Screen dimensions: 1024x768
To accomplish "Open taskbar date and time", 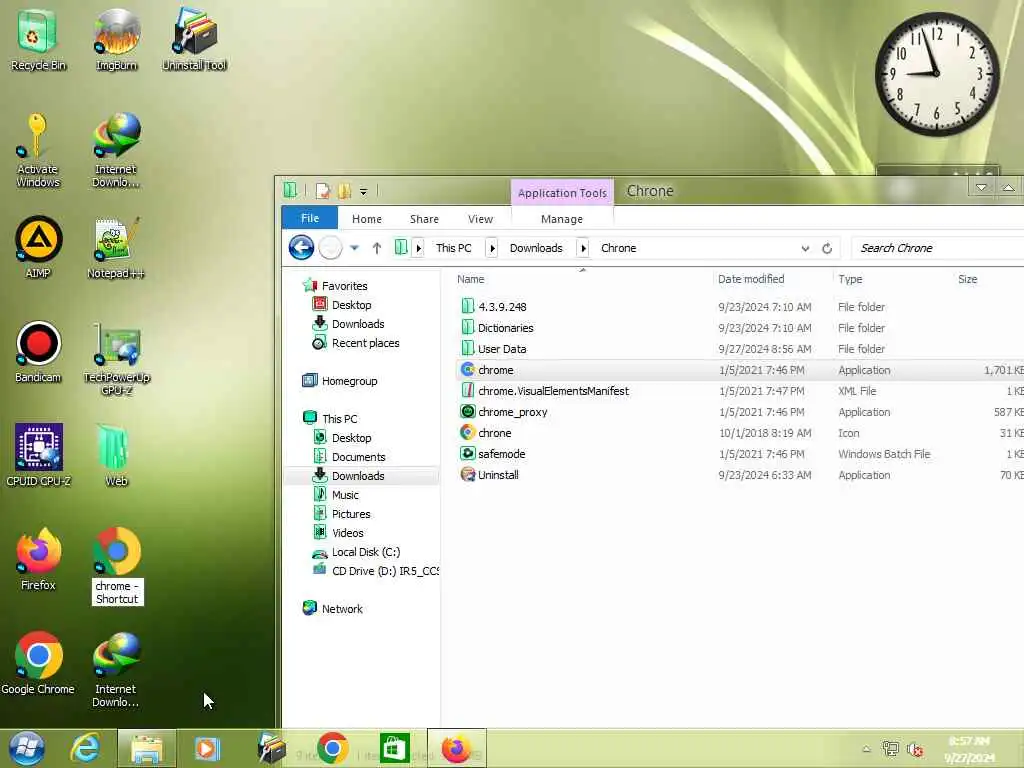I will point(969,749).
